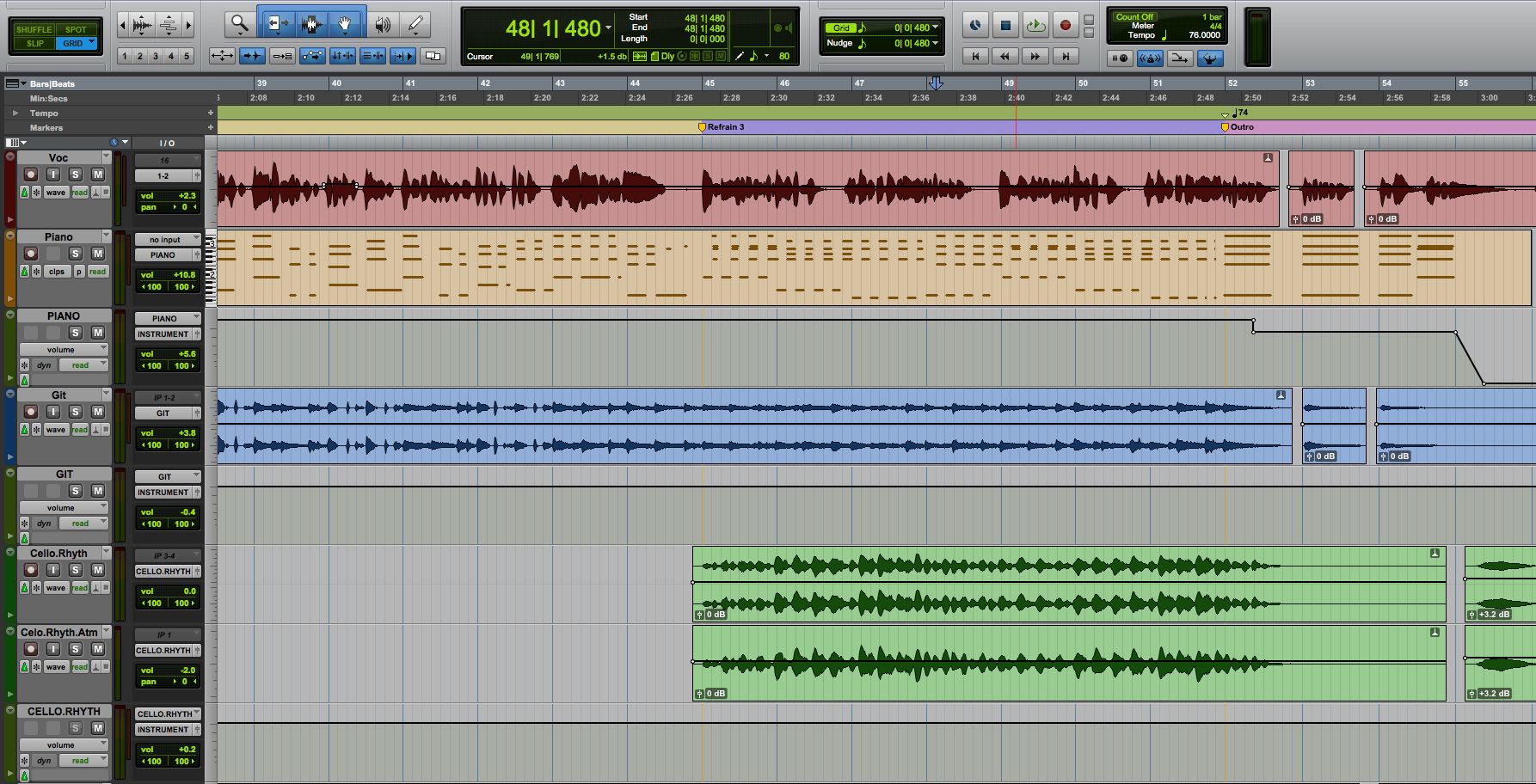Select the Grabber hand tool
The width and height of the screenshot is (1536, 784).
coord(344,25)
